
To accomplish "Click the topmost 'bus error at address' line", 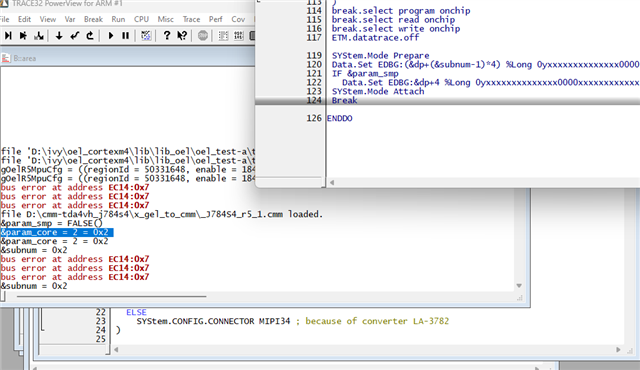I will 75,187.
